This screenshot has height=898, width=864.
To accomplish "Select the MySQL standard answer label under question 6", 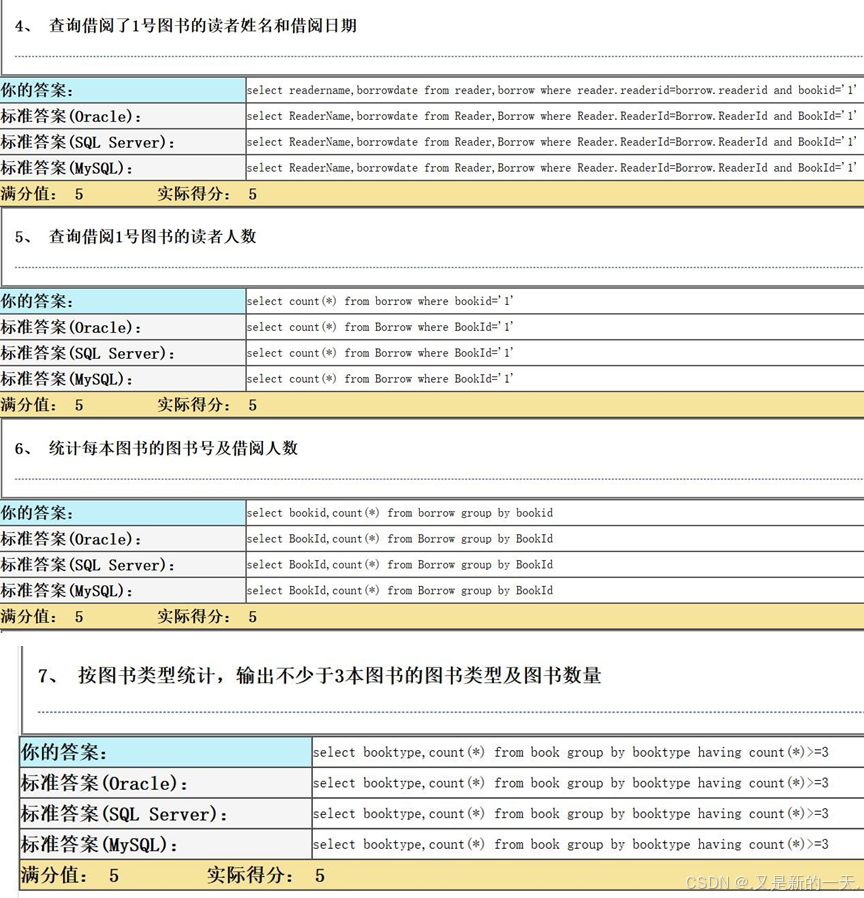I will pos(67,591).
